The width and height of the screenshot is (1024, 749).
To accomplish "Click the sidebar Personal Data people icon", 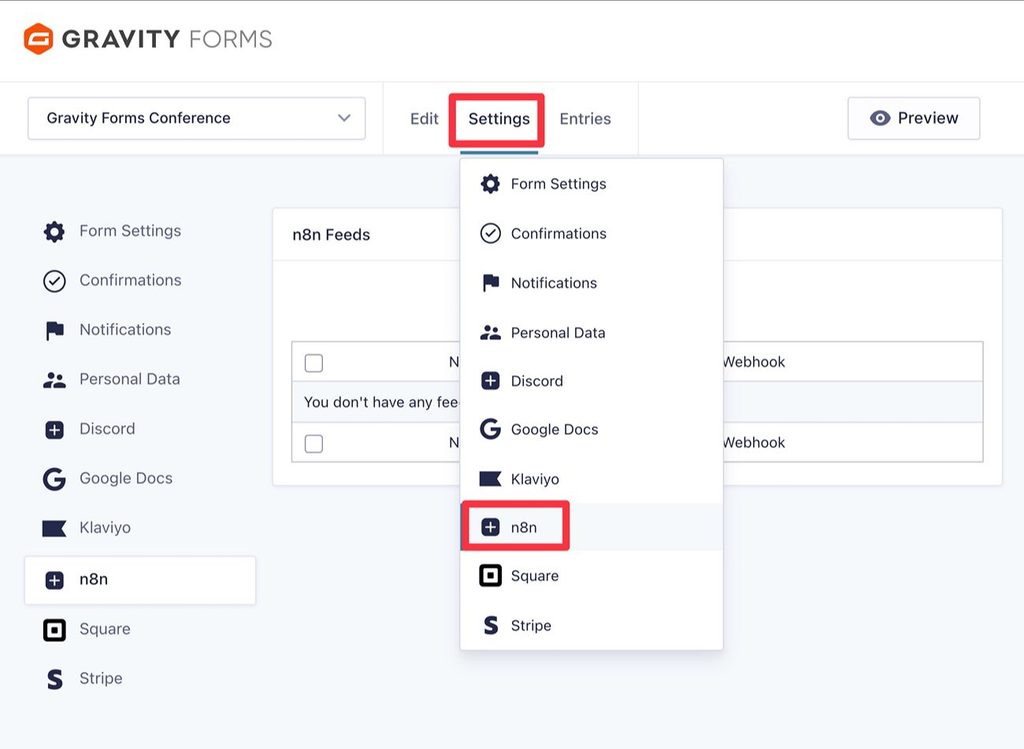I will [54, 380].
